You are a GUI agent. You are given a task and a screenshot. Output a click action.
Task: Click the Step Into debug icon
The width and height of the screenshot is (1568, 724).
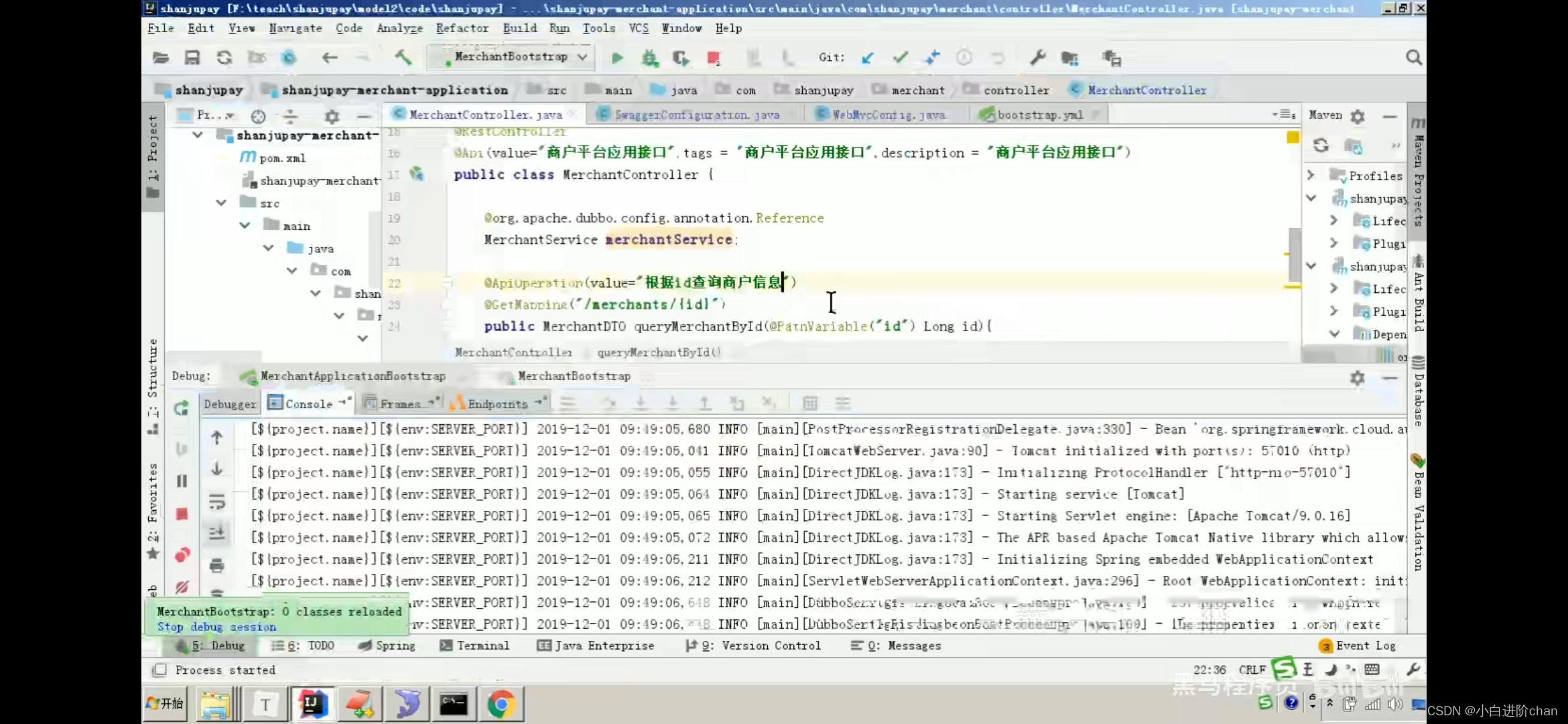[640, 403]
